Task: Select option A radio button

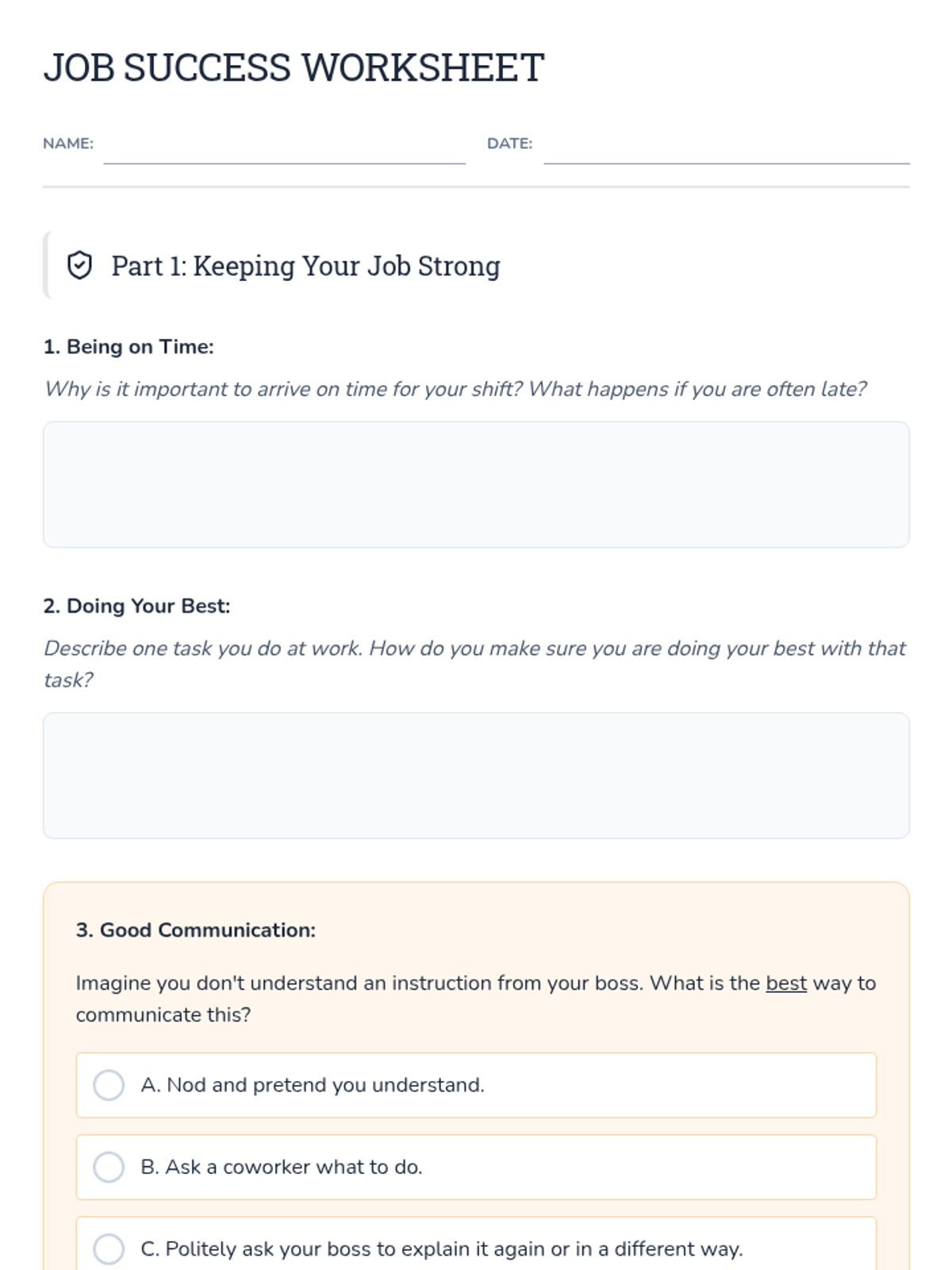Action: coord(109,1085)
